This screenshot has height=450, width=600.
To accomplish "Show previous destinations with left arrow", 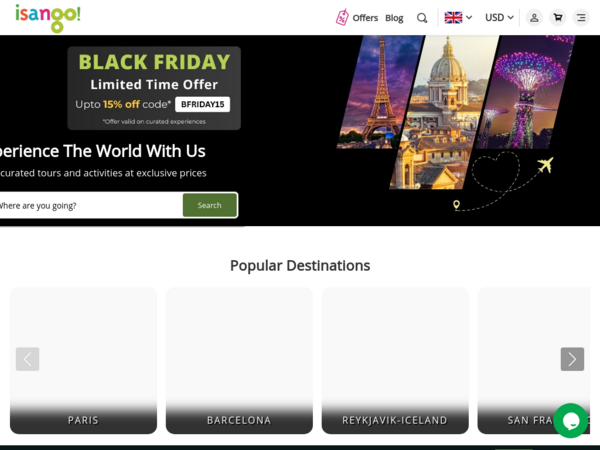I will (28, 359).
